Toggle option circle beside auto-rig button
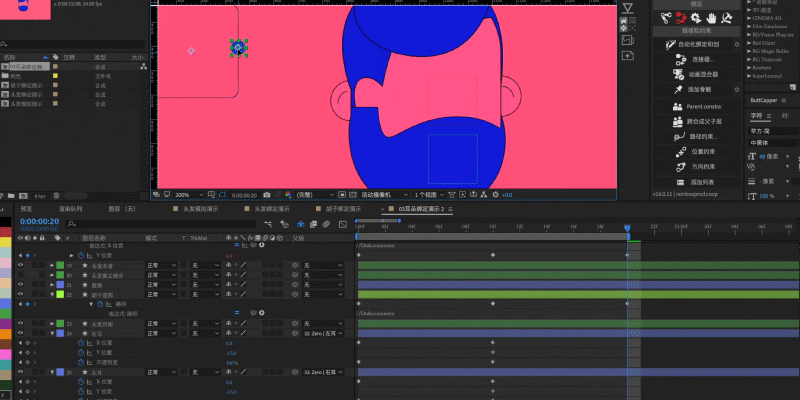Image resolution: width=800 pixels, height=400 pixels. tap(737, 44)
